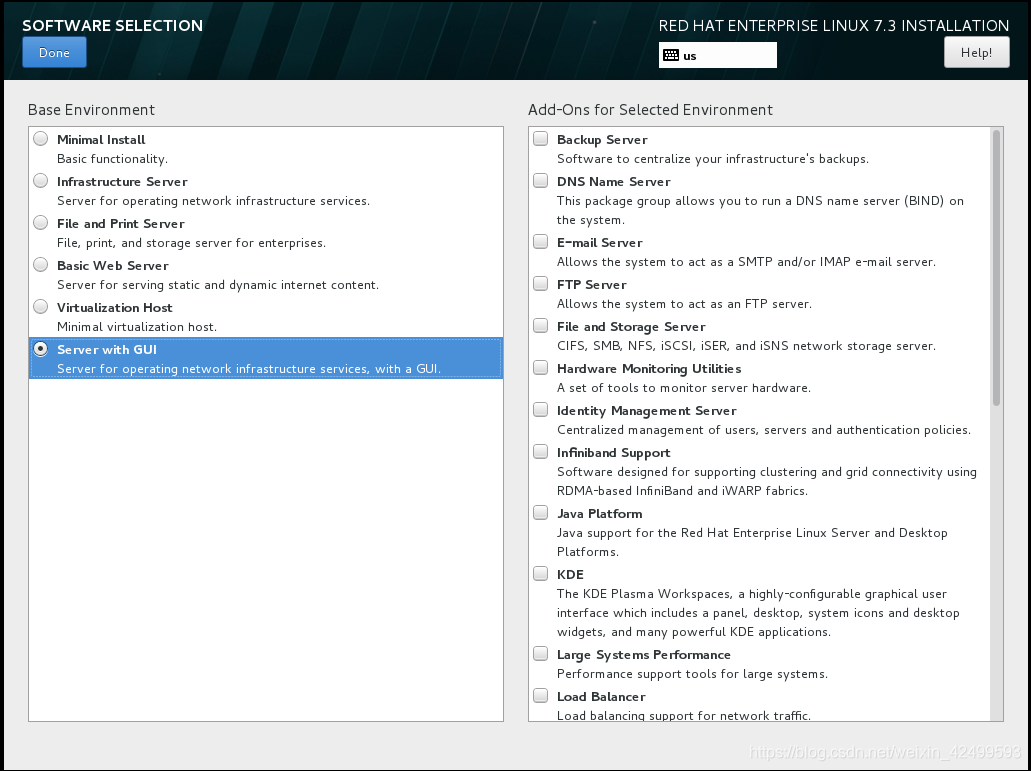This screenshot has height=771, width=1031.
Task: Enable Infiniband Support checkbox
Action: [x=540, y=452]
